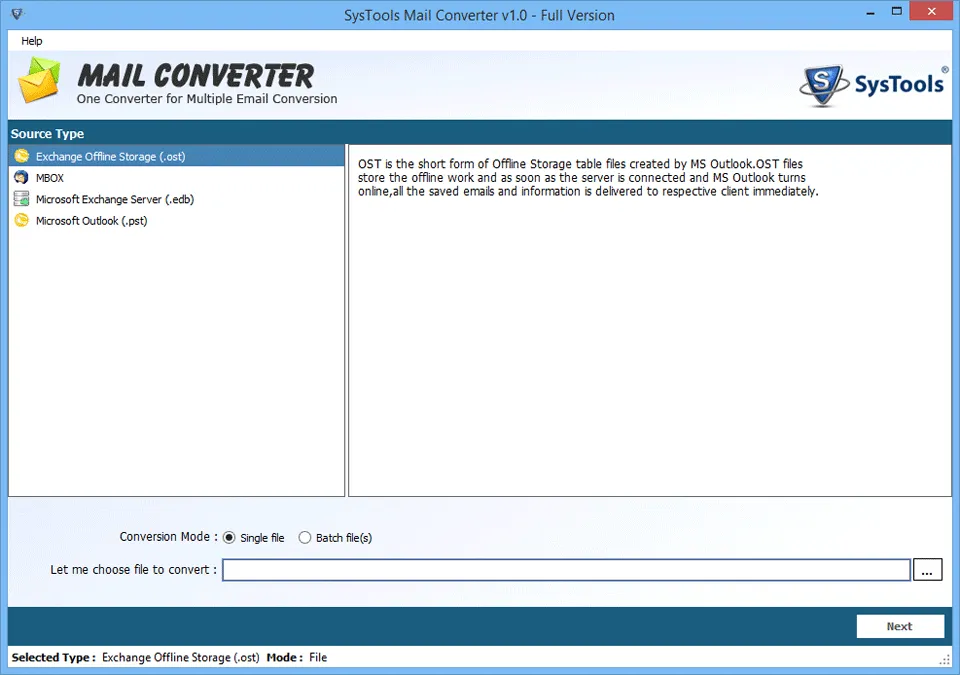Click Mode: File status bar entry
The height and width of the screenshot is (675, 960).
point(297,657)
